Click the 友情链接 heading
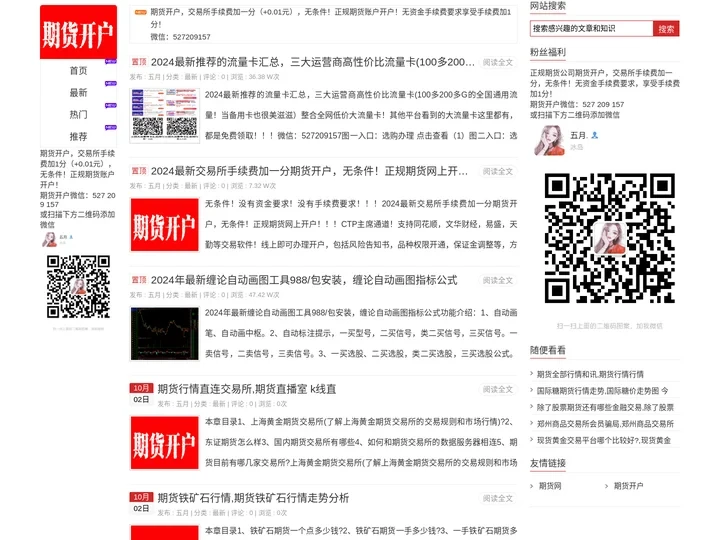The width and height of the screenshot is (720, 540). click(x=548, y=463)
